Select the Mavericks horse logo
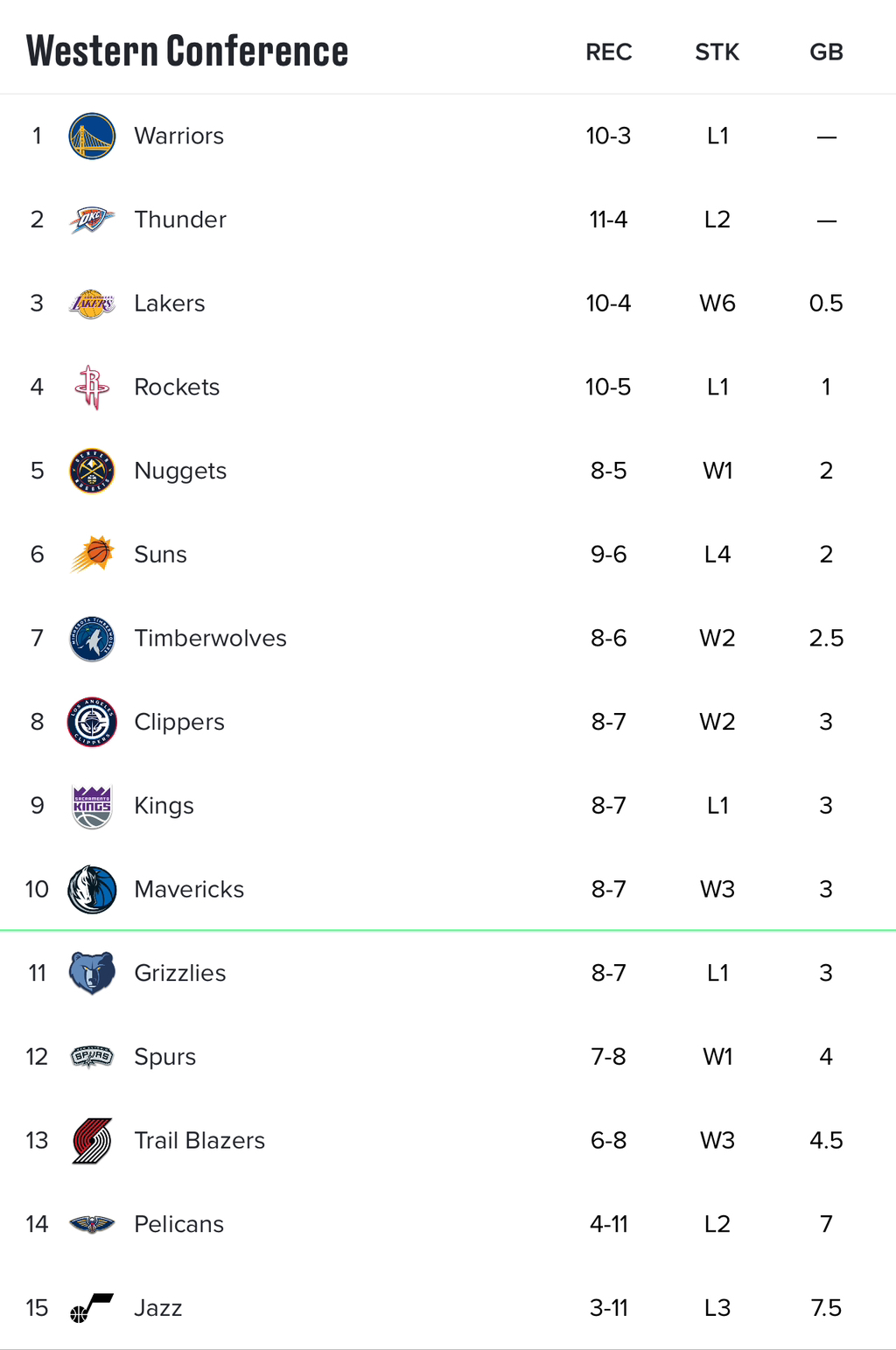The image size is (896, 1350). (x=92, y=890)
